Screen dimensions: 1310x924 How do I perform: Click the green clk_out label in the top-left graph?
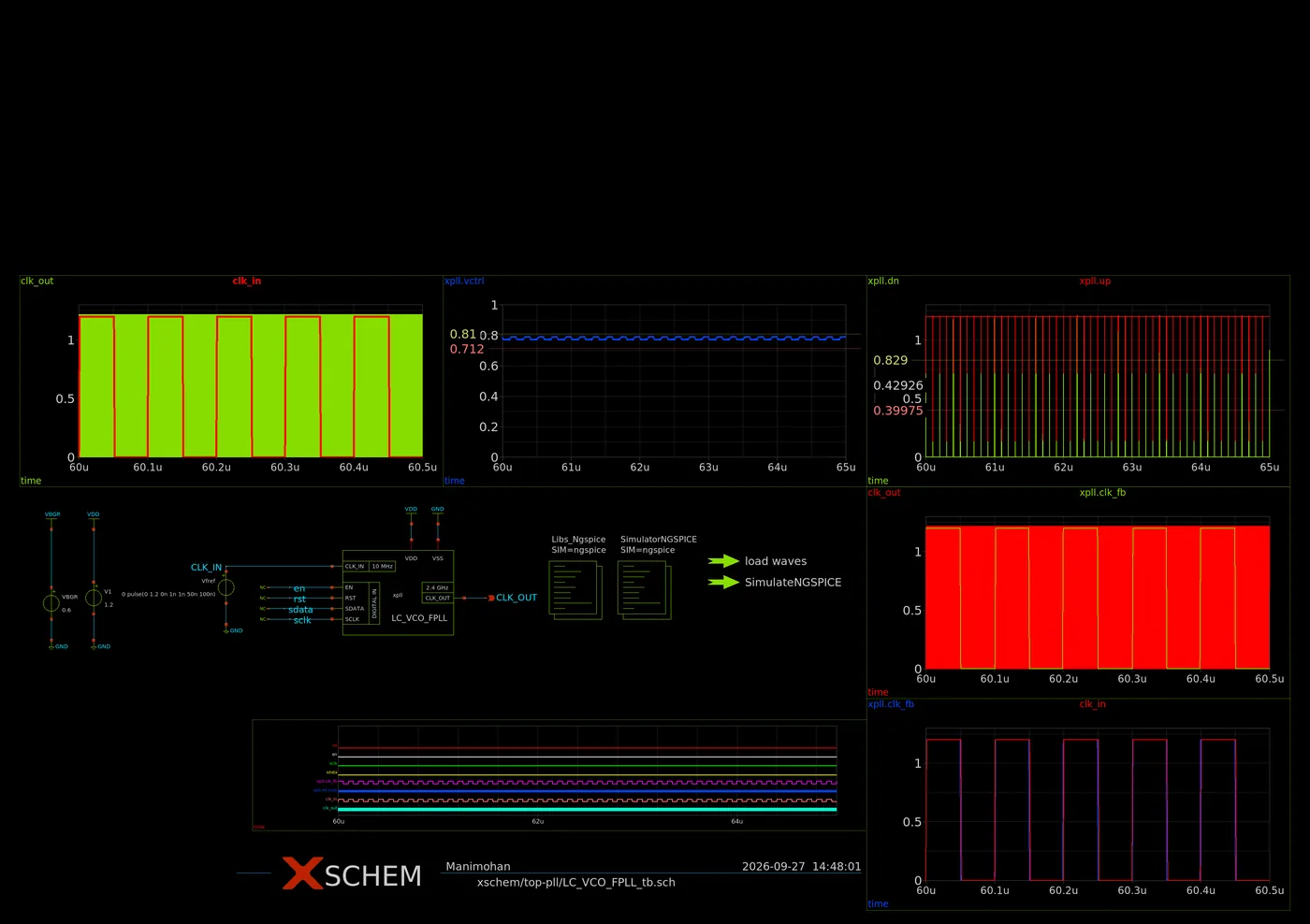pyautogui.click(x=37, y=281)
